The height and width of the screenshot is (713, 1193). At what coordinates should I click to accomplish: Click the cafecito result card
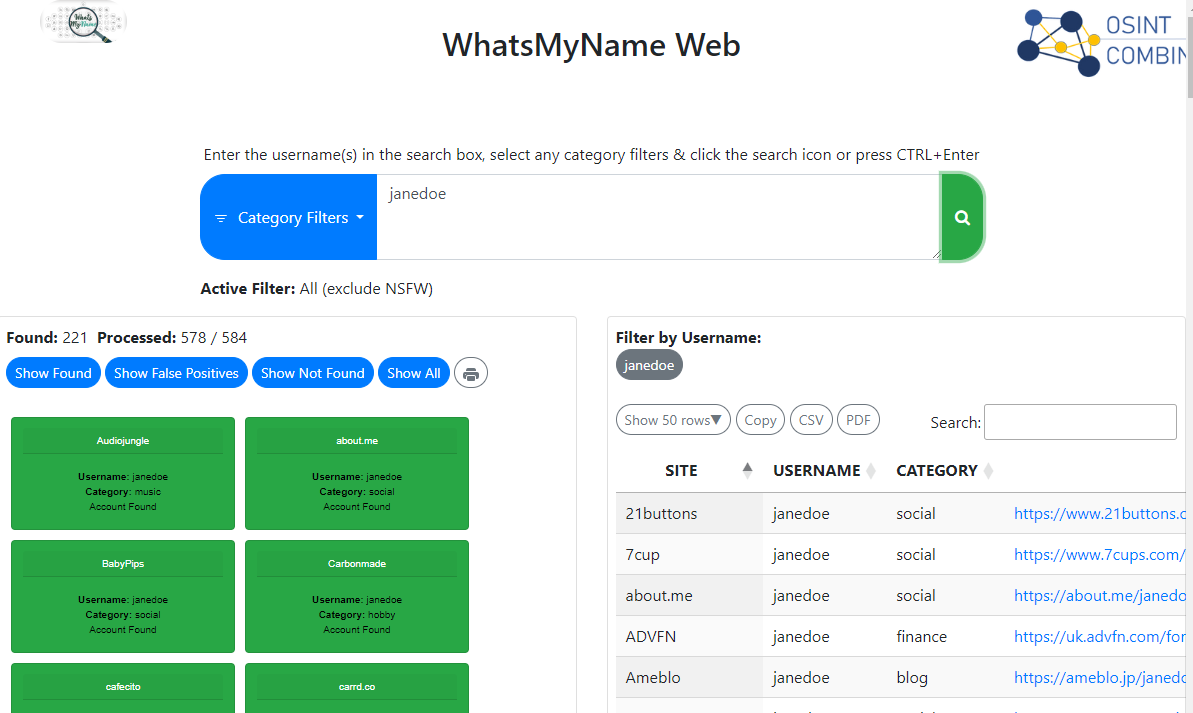pos(122,688)
